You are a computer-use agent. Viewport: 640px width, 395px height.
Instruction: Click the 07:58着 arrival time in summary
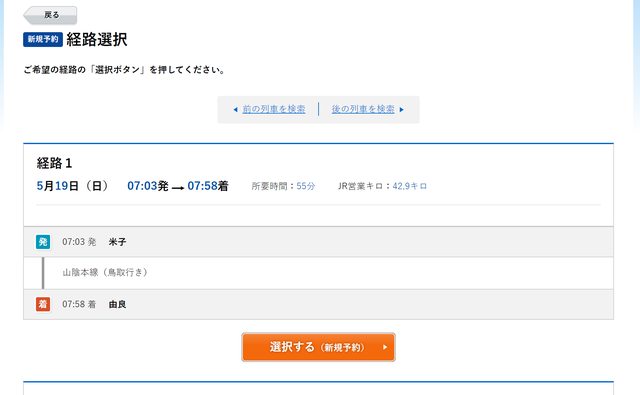click(x=208, y=186)
